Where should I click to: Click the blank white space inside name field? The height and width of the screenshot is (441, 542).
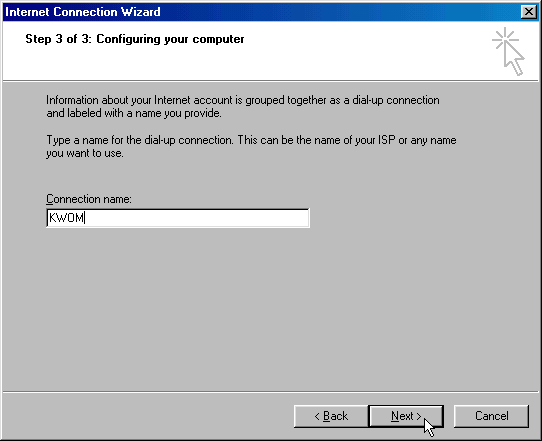click(197, 218)
